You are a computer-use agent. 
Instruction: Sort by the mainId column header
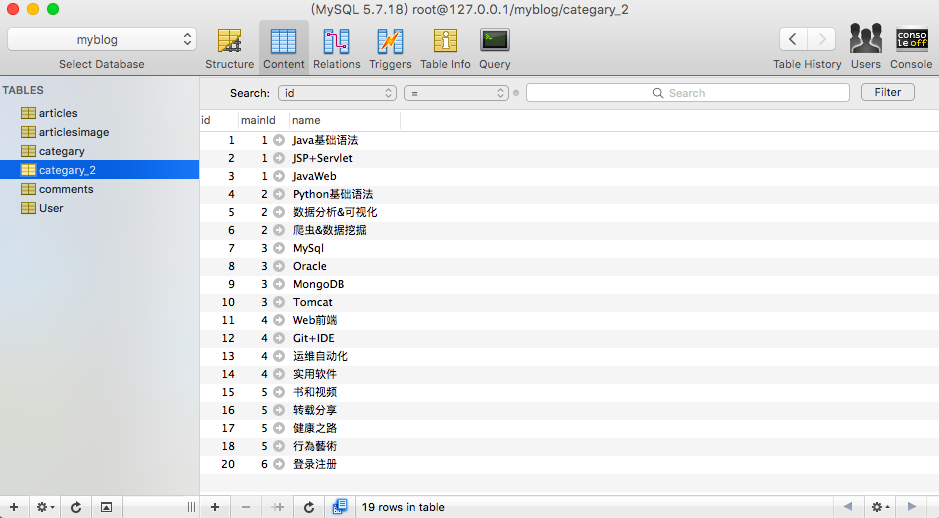click(x=263, y=120)
